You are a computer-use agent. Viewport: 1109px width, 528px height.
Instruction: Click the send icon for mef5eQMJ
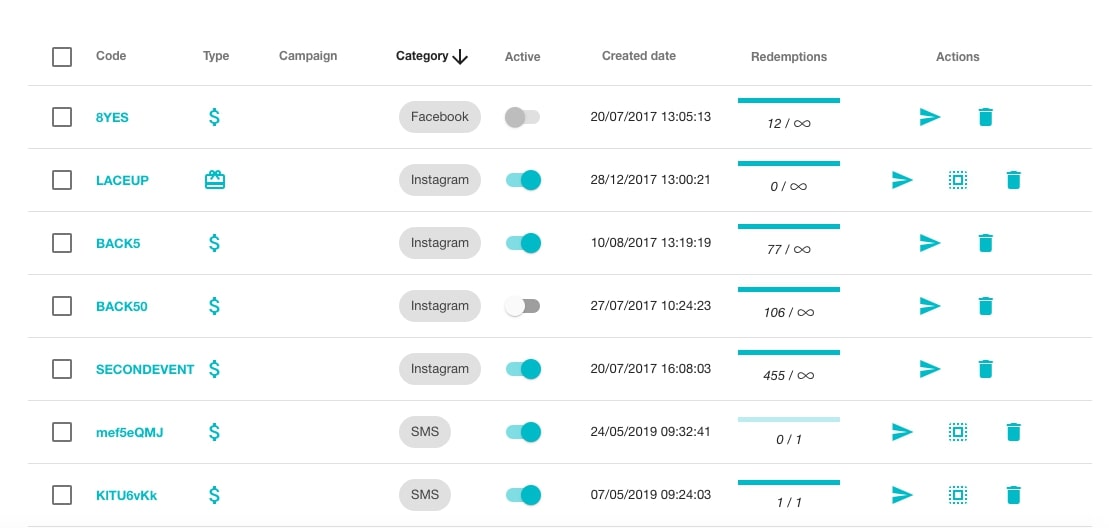(902, 432)
